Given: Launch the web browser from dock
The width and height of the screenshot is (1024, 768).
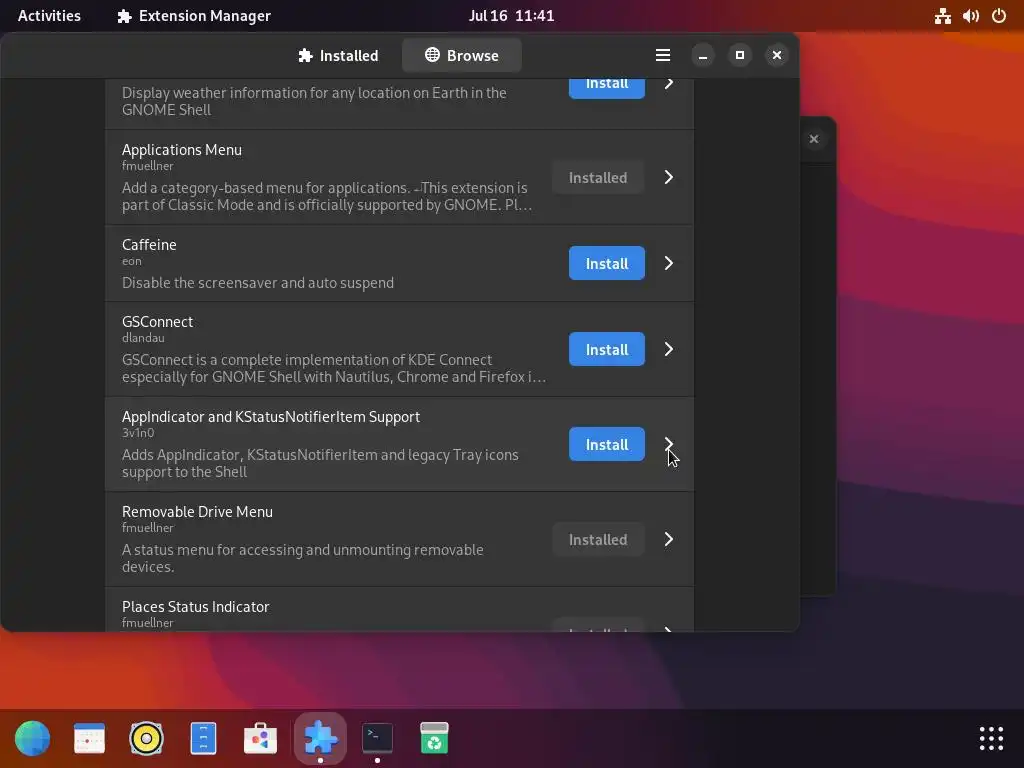Looking at the screenshot, I should point(33,739).
